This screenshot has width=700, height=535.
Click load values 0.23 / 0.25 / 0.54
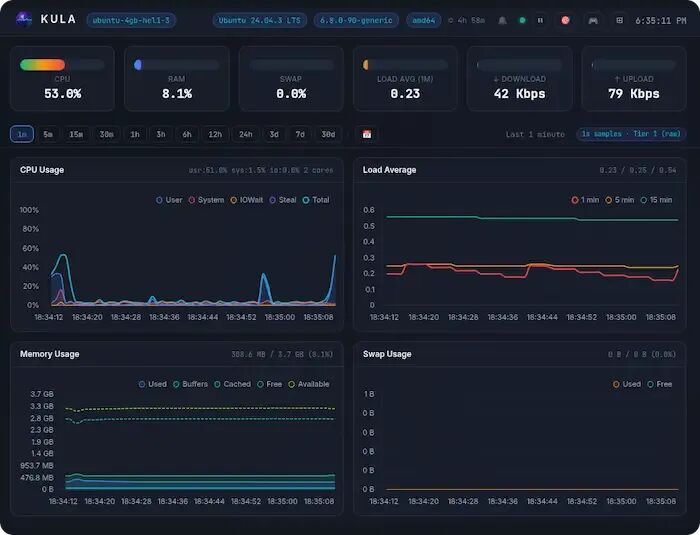pos(638,170)
